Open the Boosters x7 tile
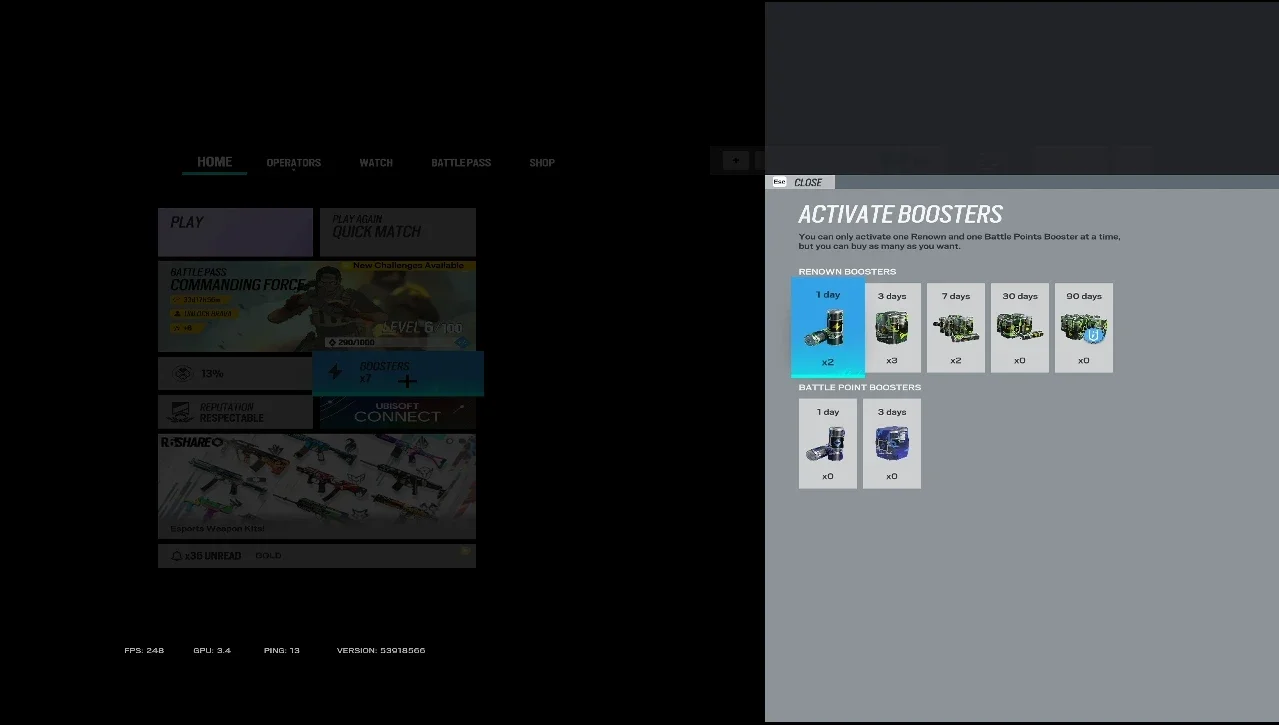 click(x=398, y=373)
